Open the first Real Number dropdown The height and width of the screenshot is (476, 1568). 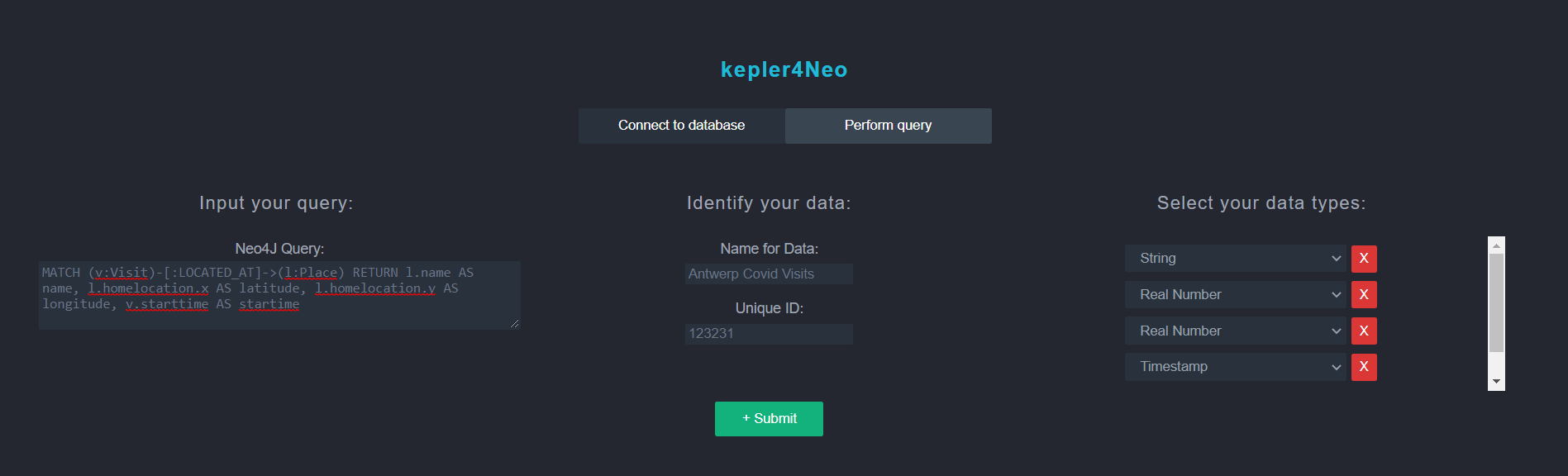coord(1235,295)
